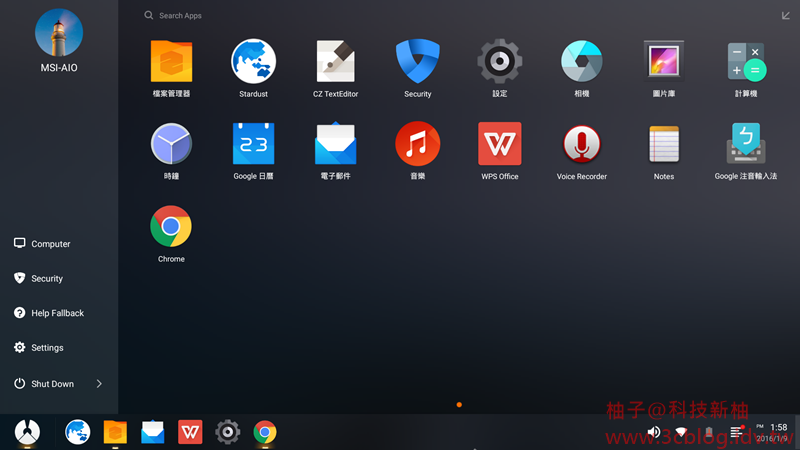Click the MSI-AIO user avatar
This screenshot has width=800, height=450.
(x=59, y=33)
